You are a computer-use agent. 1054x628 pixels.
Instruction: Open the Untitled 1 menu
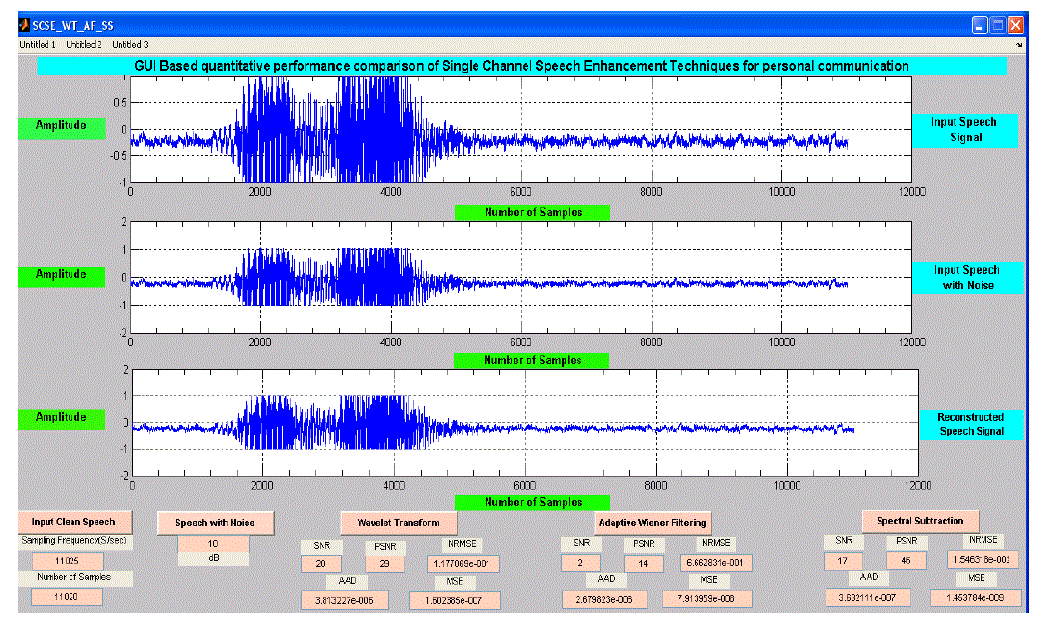coord(38,45)
